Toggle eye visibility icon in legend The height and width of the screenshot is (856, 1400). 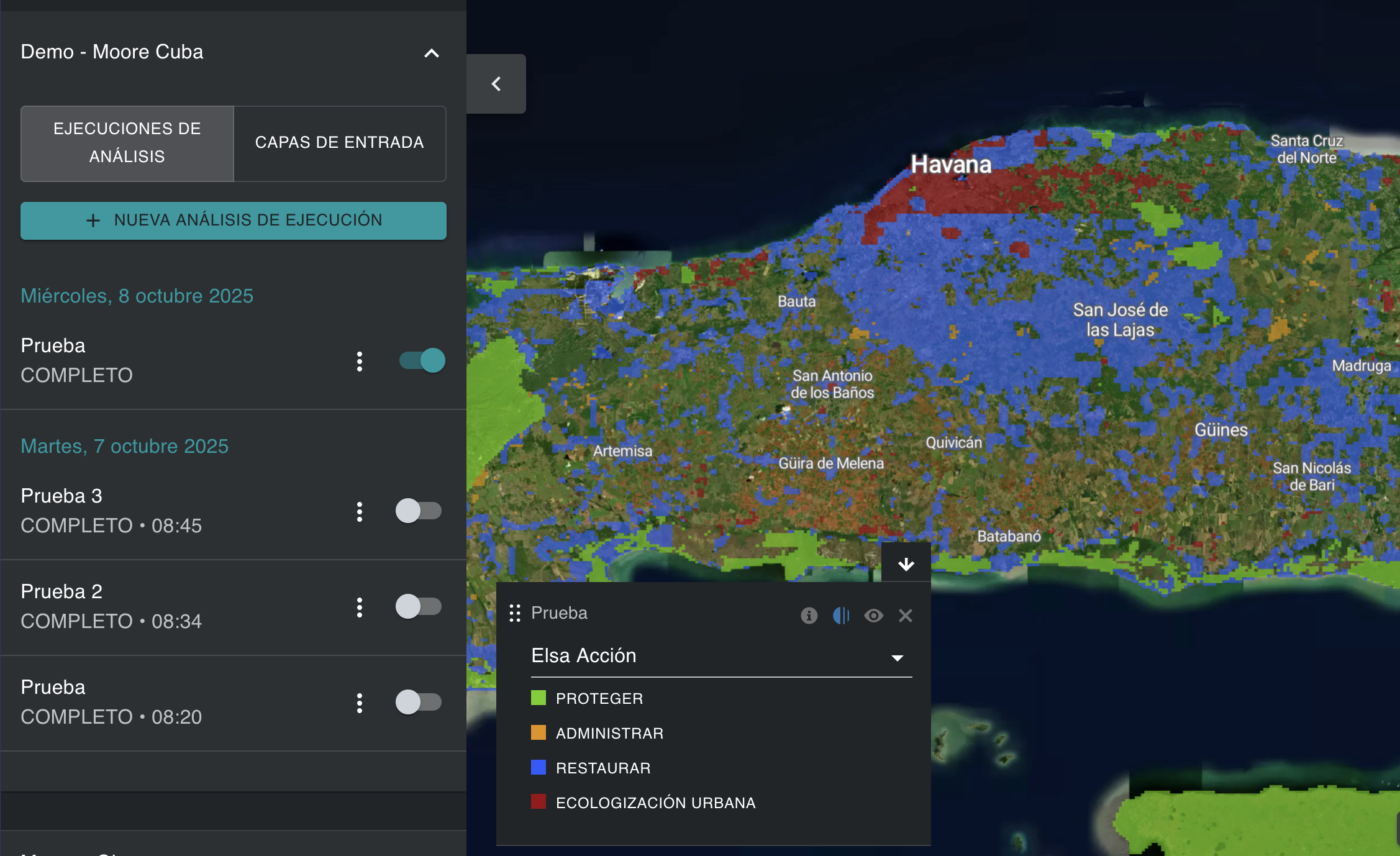873,616
